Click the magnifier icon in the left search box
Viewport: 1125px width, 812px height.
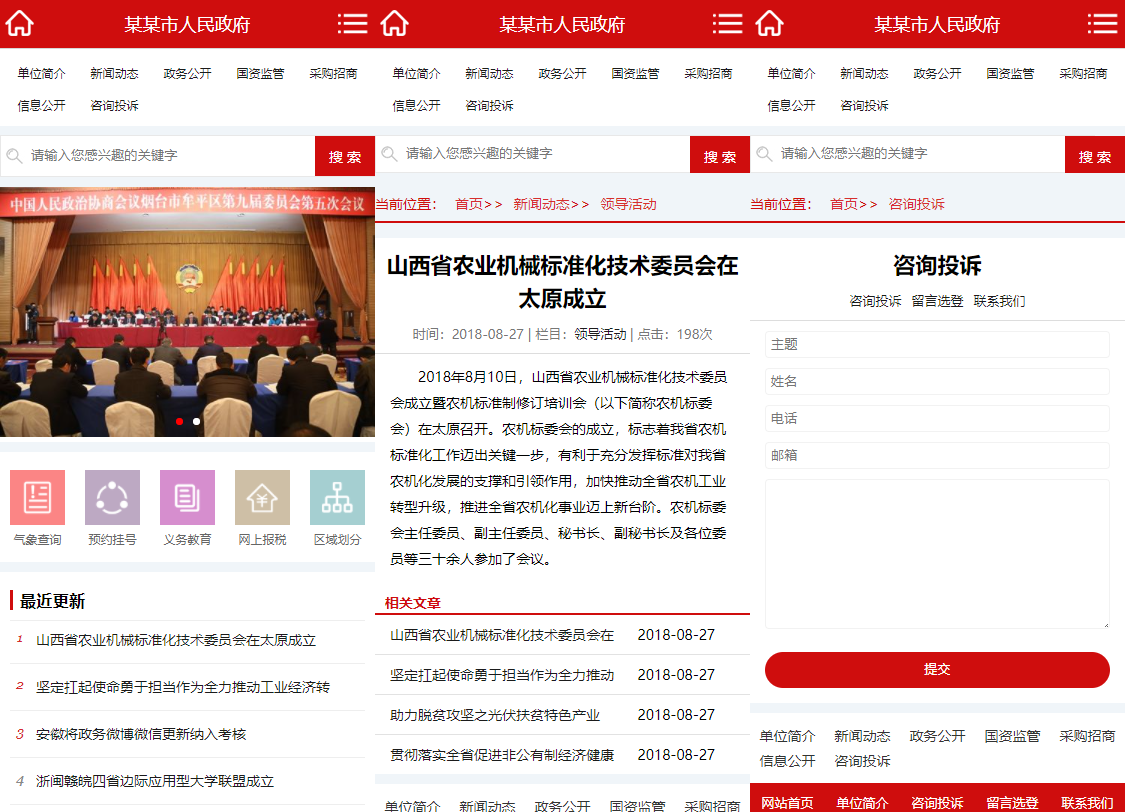[x=14, y=155]
